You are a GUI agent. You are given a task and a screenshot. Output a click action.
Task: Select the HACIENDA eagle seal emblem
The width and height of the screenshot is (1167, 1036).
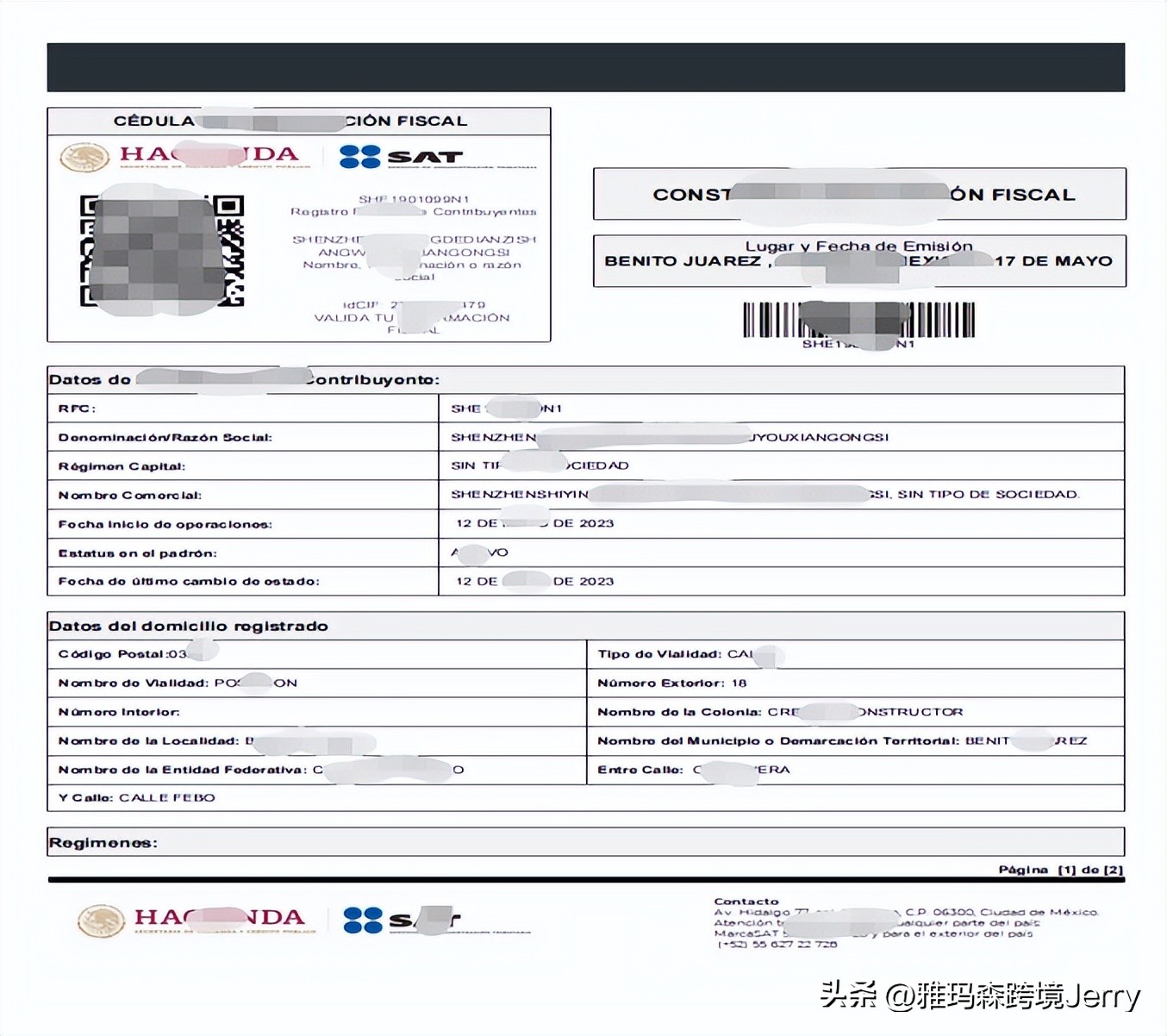(x=85, y=154)
